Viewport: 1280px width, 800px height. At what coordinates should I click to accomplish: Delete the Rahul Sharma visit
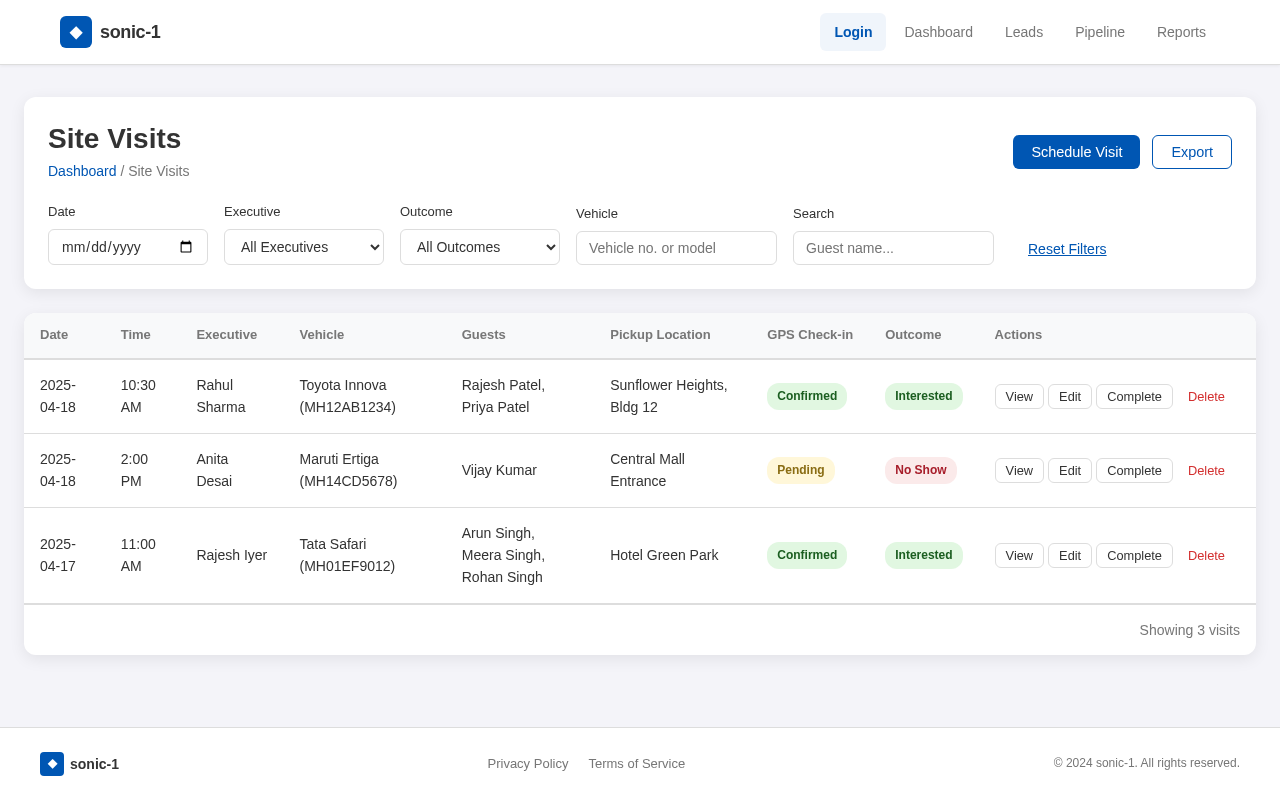(1206, 396)
